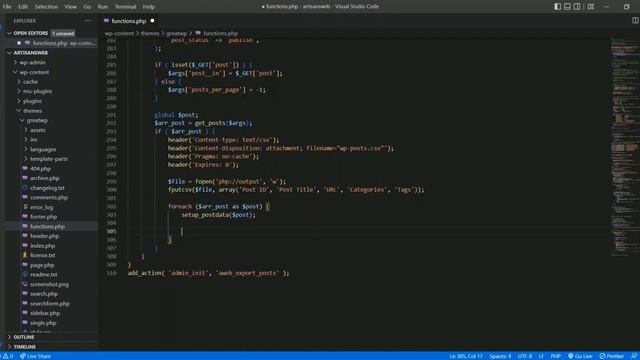Open header.php file

coord(44,236)
